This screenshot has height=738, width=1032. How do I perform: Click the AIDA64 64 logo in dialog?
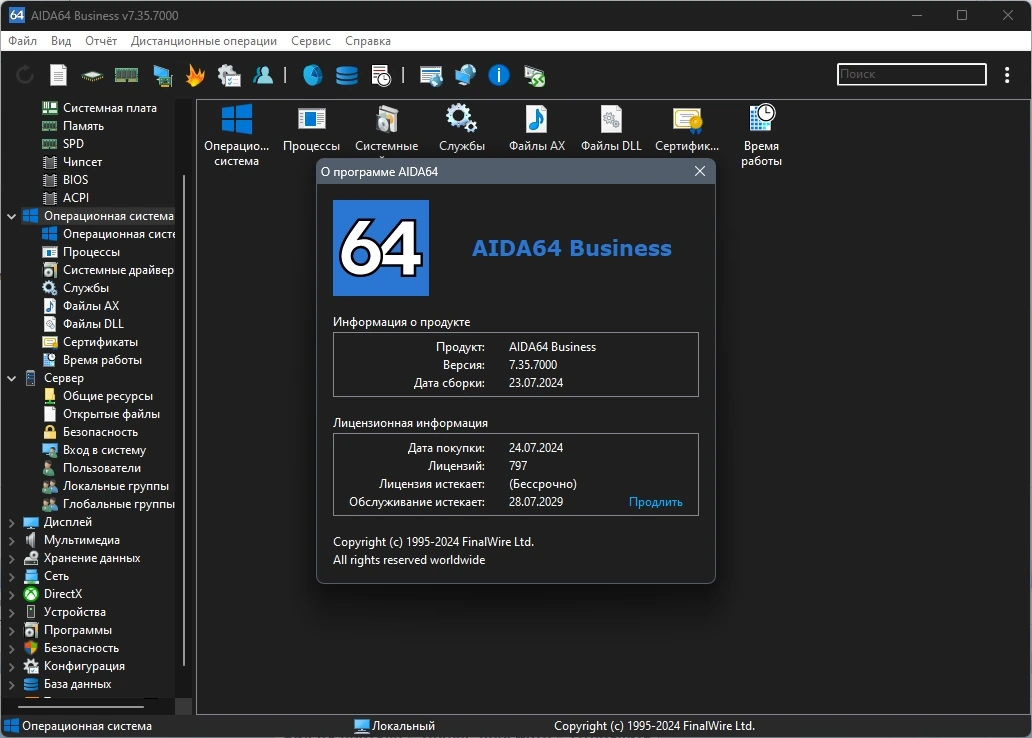click(381, 248)
